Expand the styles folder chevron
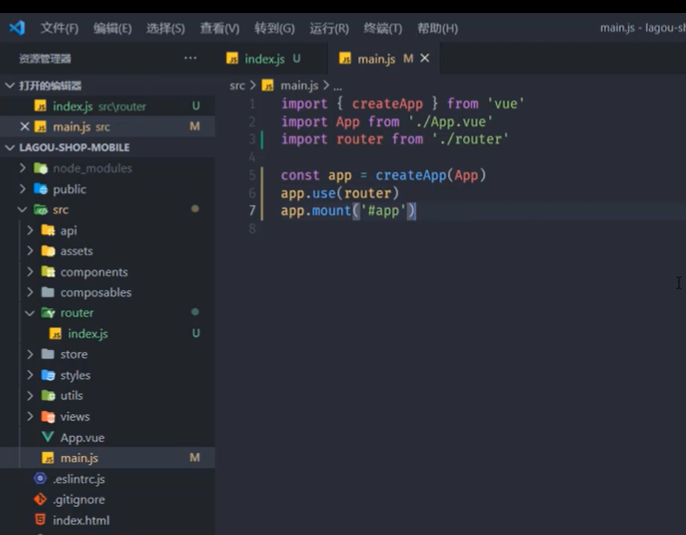 pos(30,375)
